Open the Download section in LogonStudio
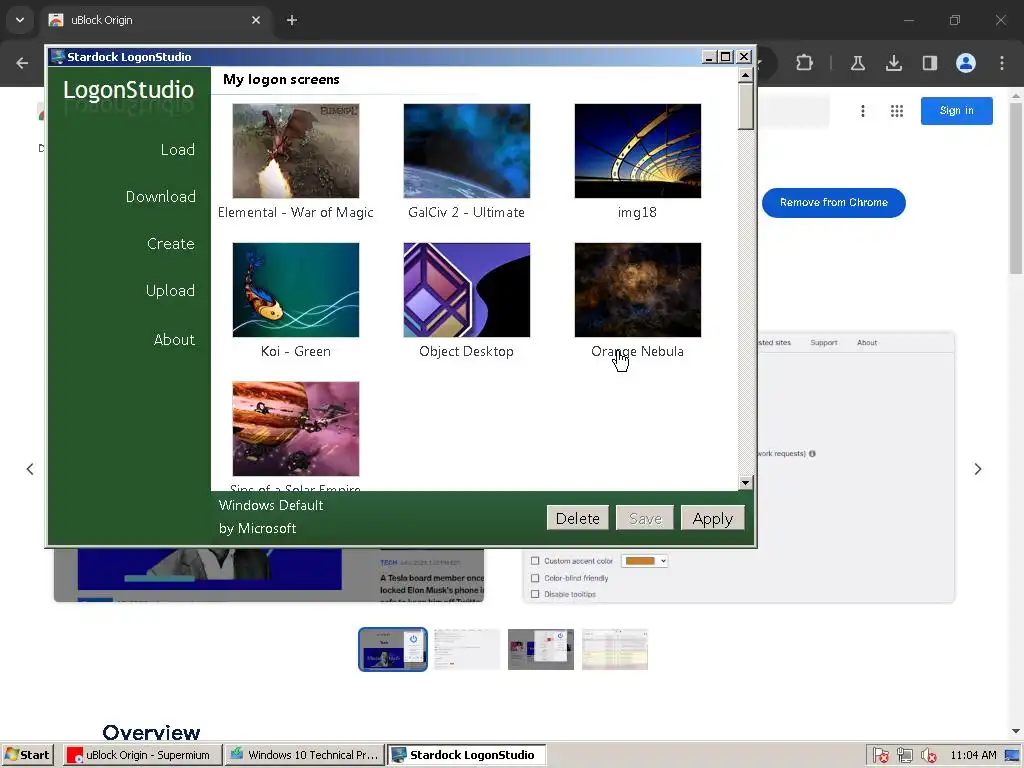Image resolution: width=1024 pixels, height=768 pixels. [x=161, y=197]
